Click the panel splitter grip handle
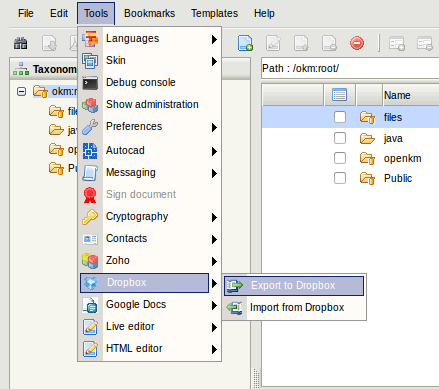The width and height of the screenshot is (439, 389). pos(256,378)
